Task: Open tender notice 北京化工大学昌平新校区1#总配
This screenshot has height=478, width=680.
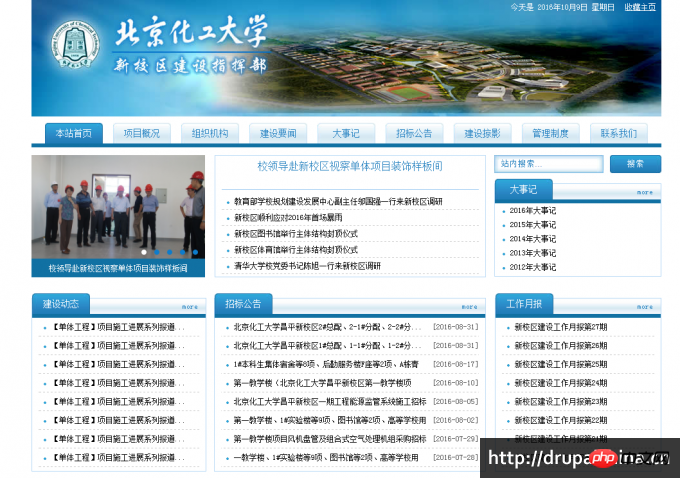Action: (327, 346)
